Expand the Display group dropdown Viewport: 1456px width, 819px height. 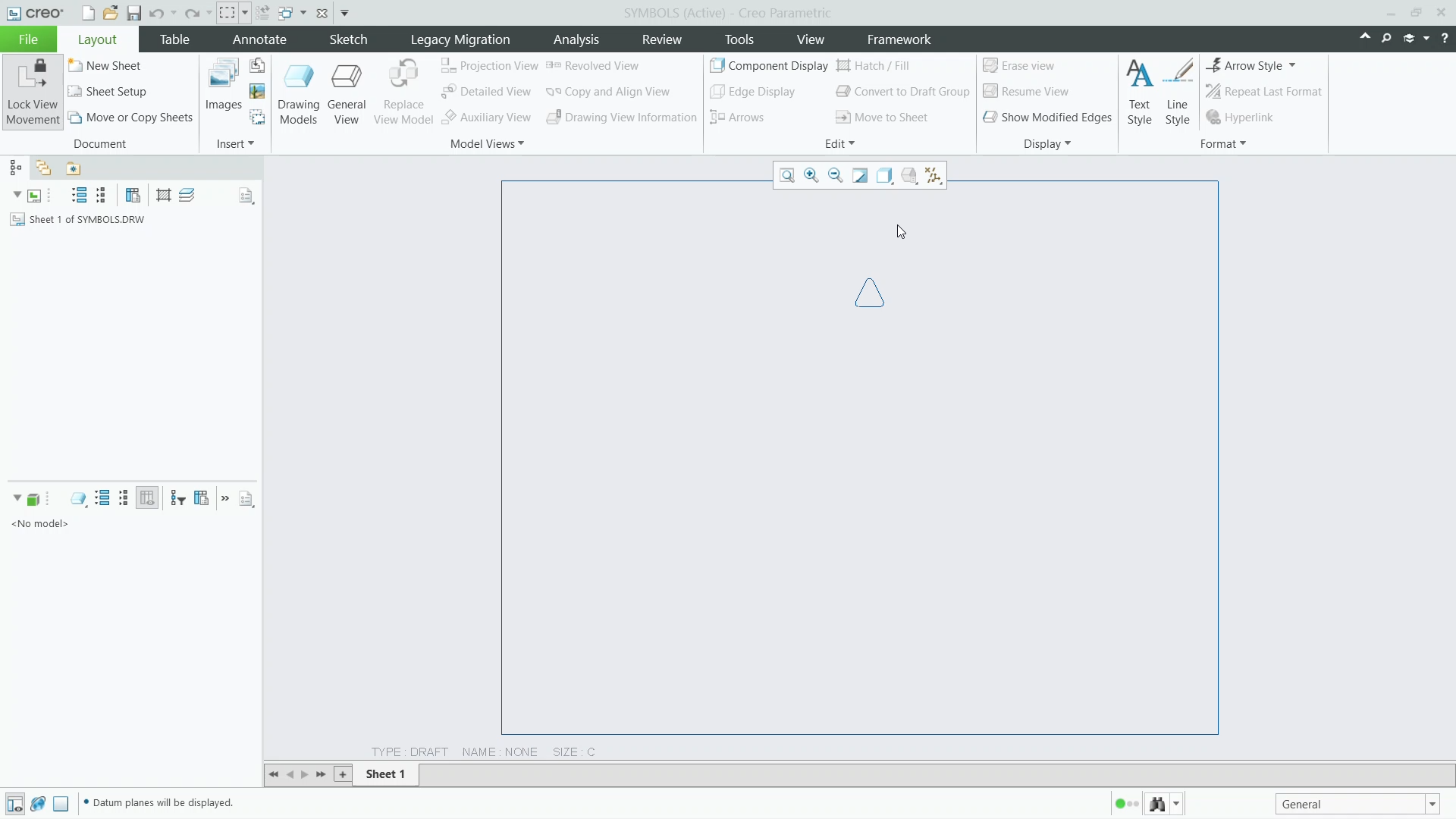[x=1047, y=144]
